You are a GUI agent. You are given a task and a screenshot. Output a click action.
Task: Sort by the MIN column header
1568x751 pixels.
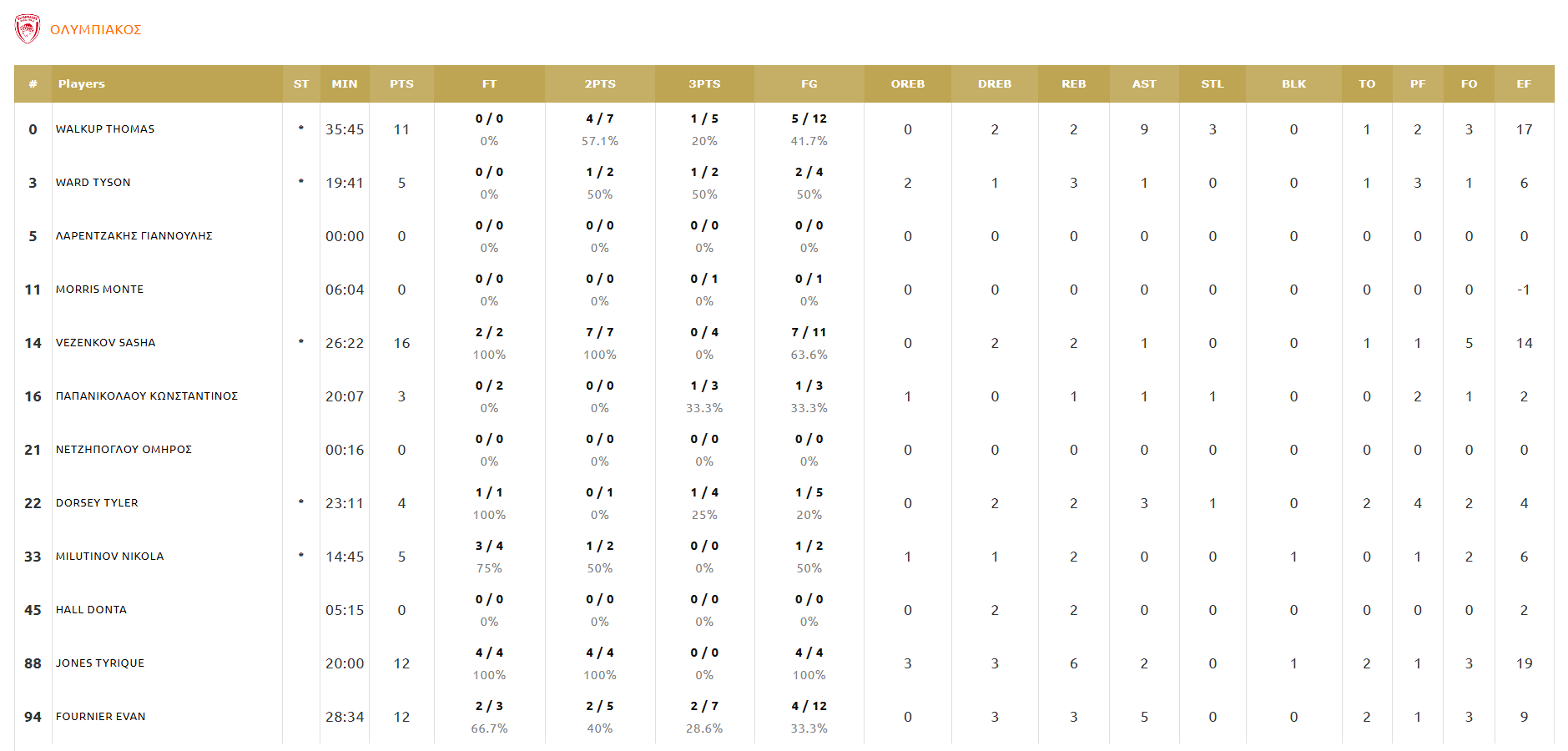pos(344,84)
